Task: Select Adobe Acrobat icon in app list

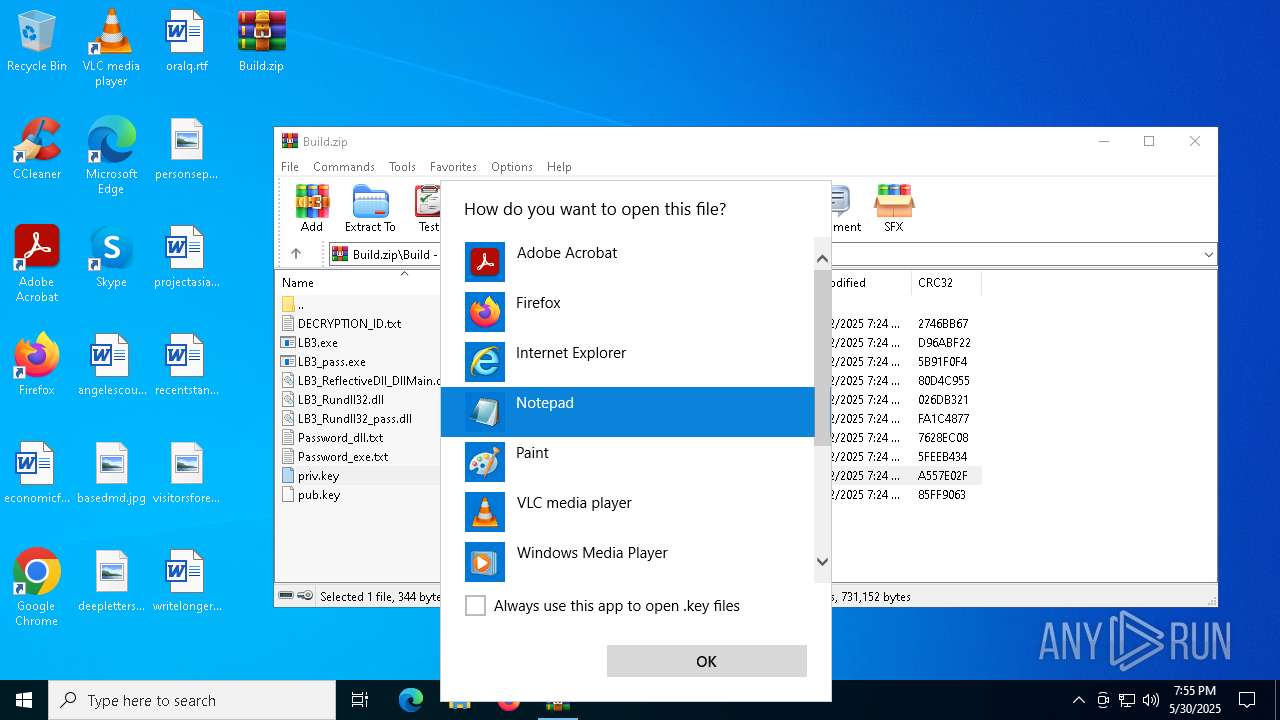Action: pyautogui.click(x=485, y=262)
